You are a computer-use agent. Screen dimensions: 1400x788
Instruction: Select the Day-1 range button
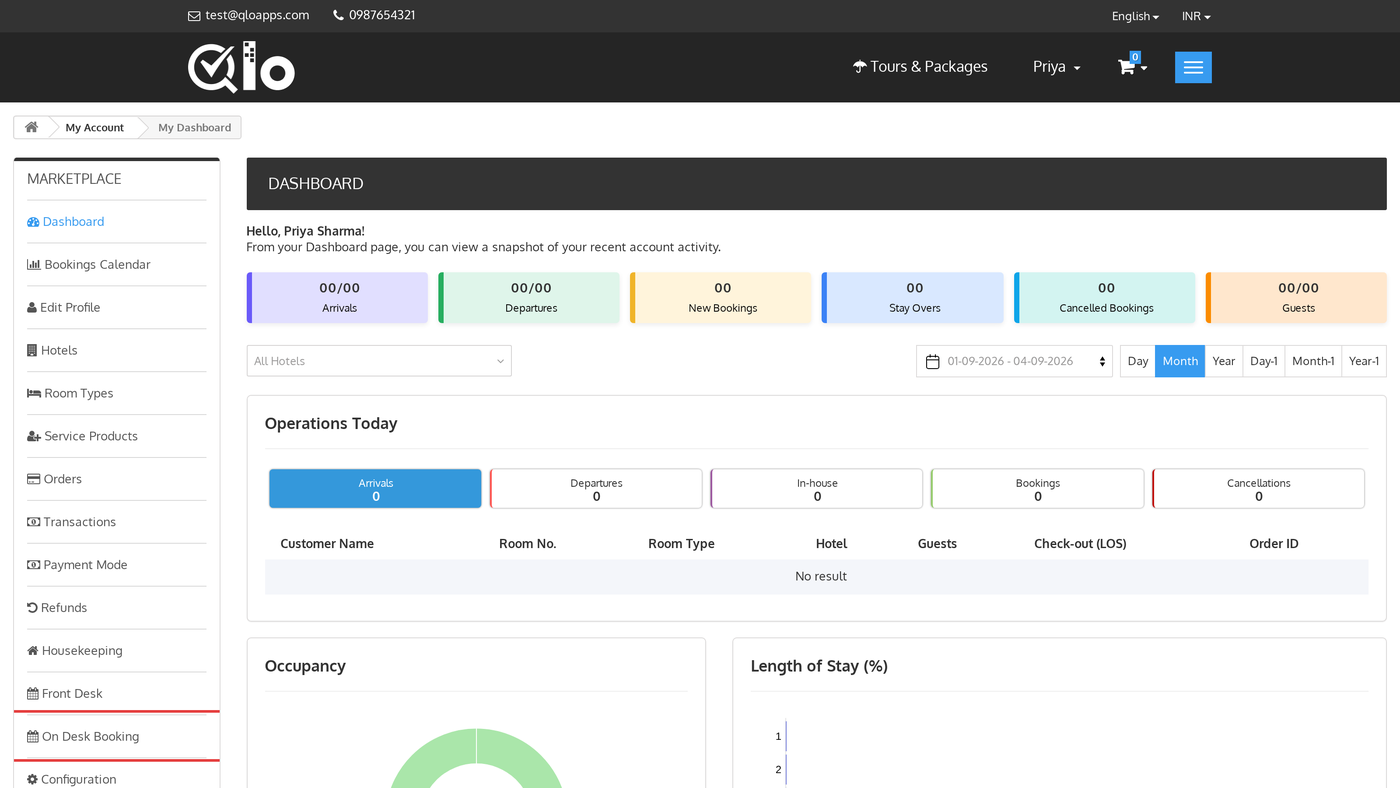click(x=1264, y=361)
